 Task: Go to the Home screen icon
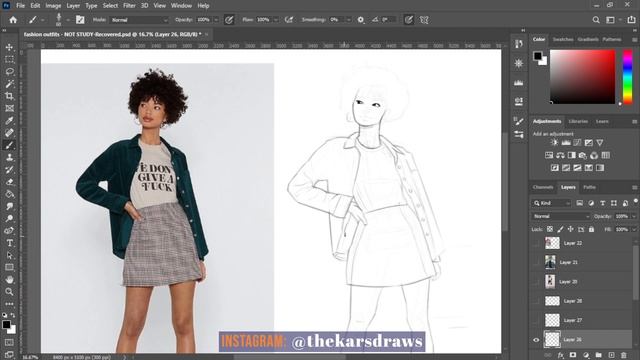13,20
